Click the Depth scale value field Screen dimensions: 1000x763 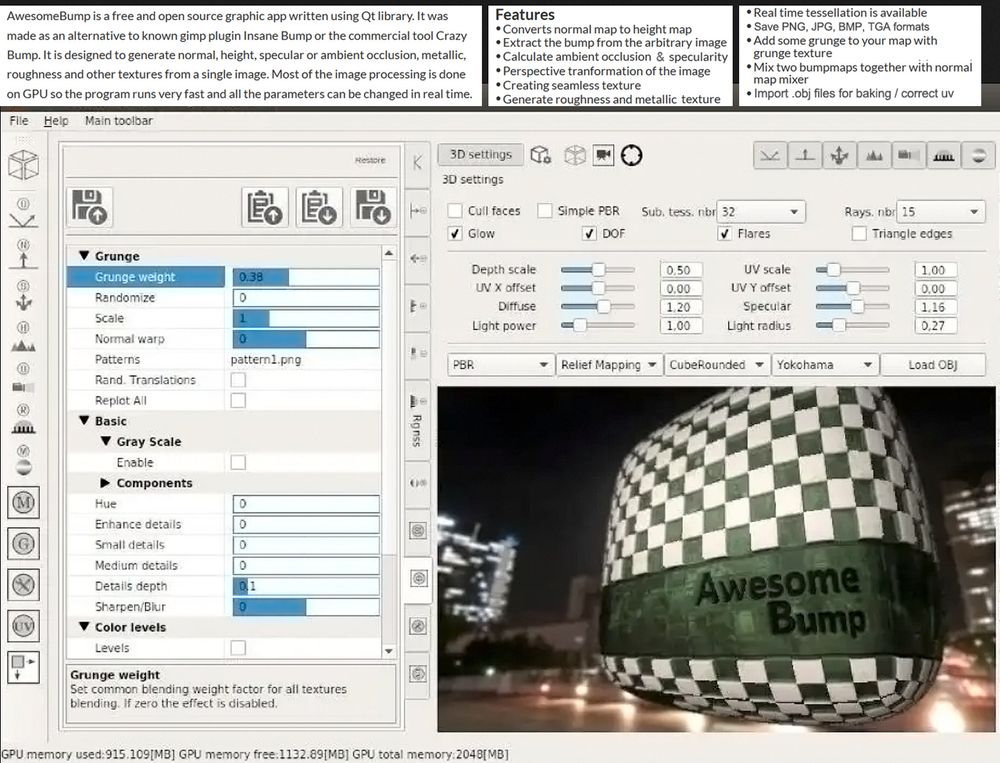point(681,270)
